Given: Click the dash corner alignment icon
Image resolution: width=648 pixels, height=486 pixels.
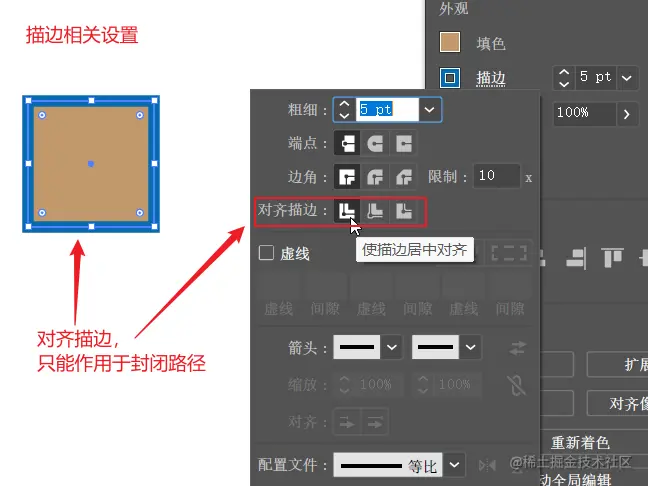Looking at the screenshot, I should (509, 253).
